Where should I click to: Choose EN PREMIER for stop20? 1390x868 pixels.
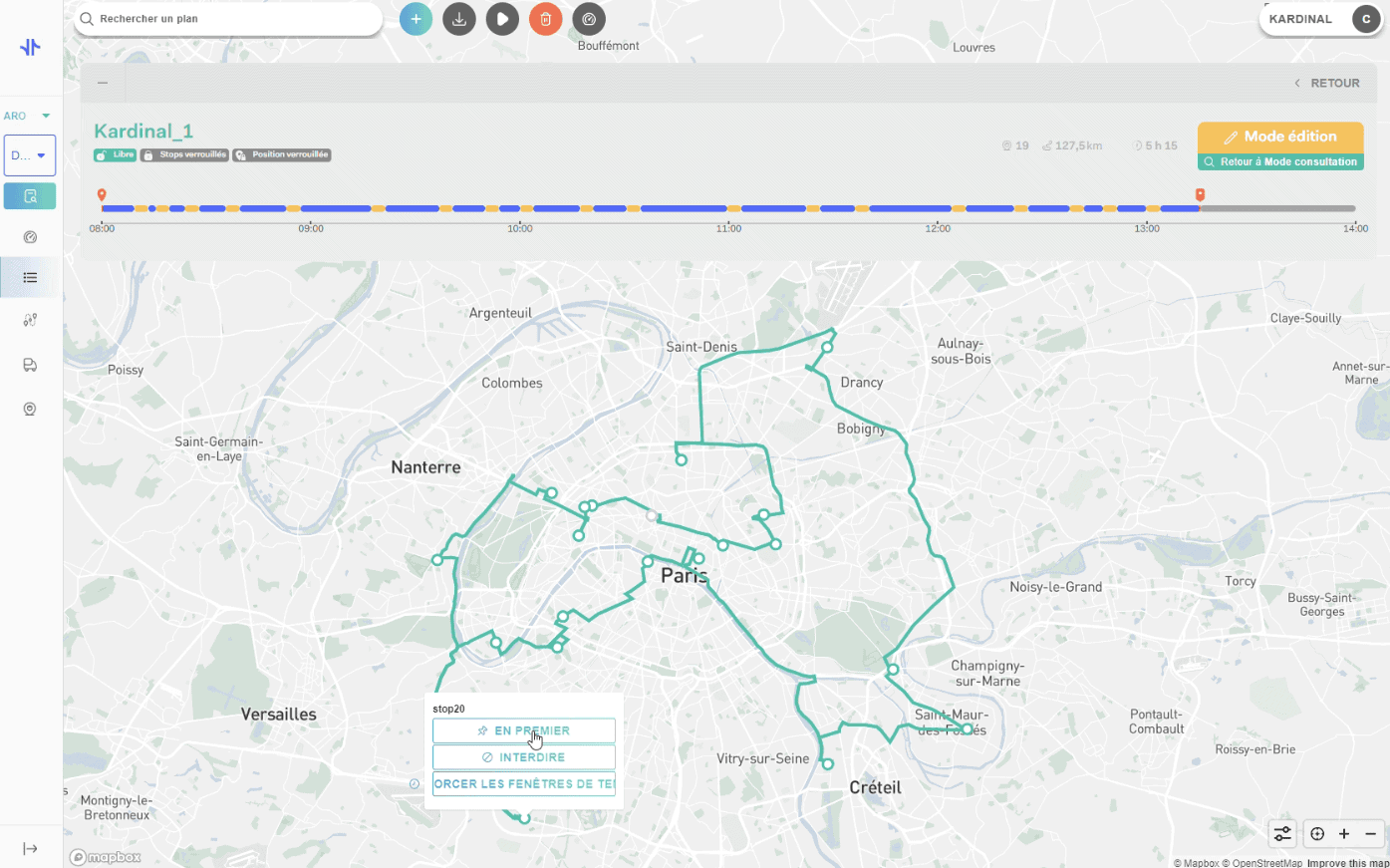(523, 730)
